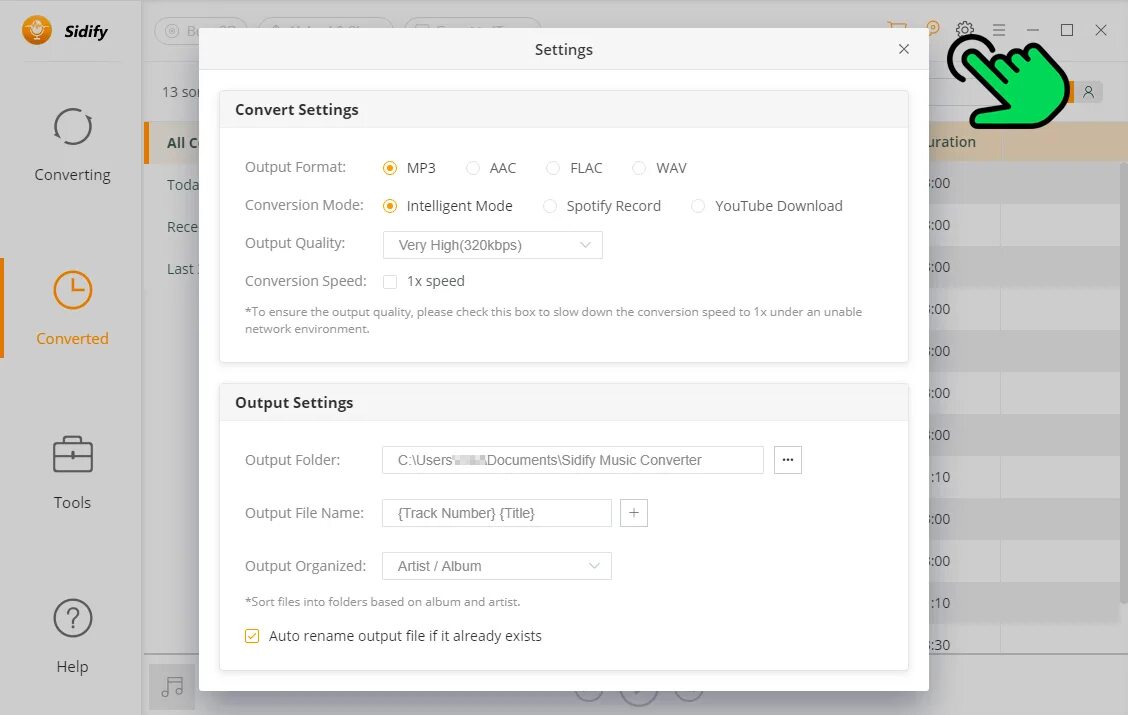The width and height of the screenshot is (1128, 715).
Task: Choose WAV output format
Action: pyautogui.click(x=639, y=168)
